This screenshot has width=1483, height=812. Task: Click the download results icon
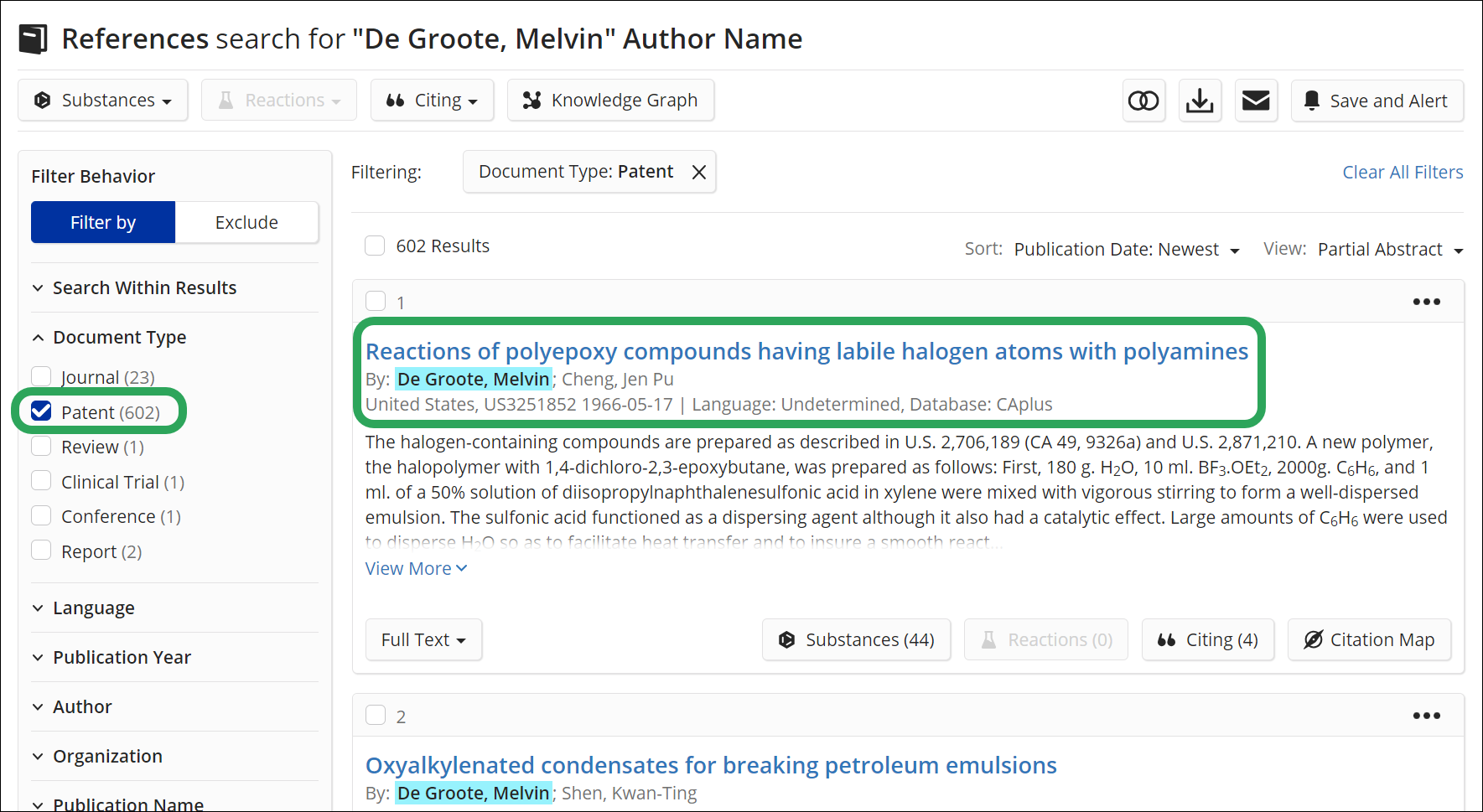click(1200, 101)
